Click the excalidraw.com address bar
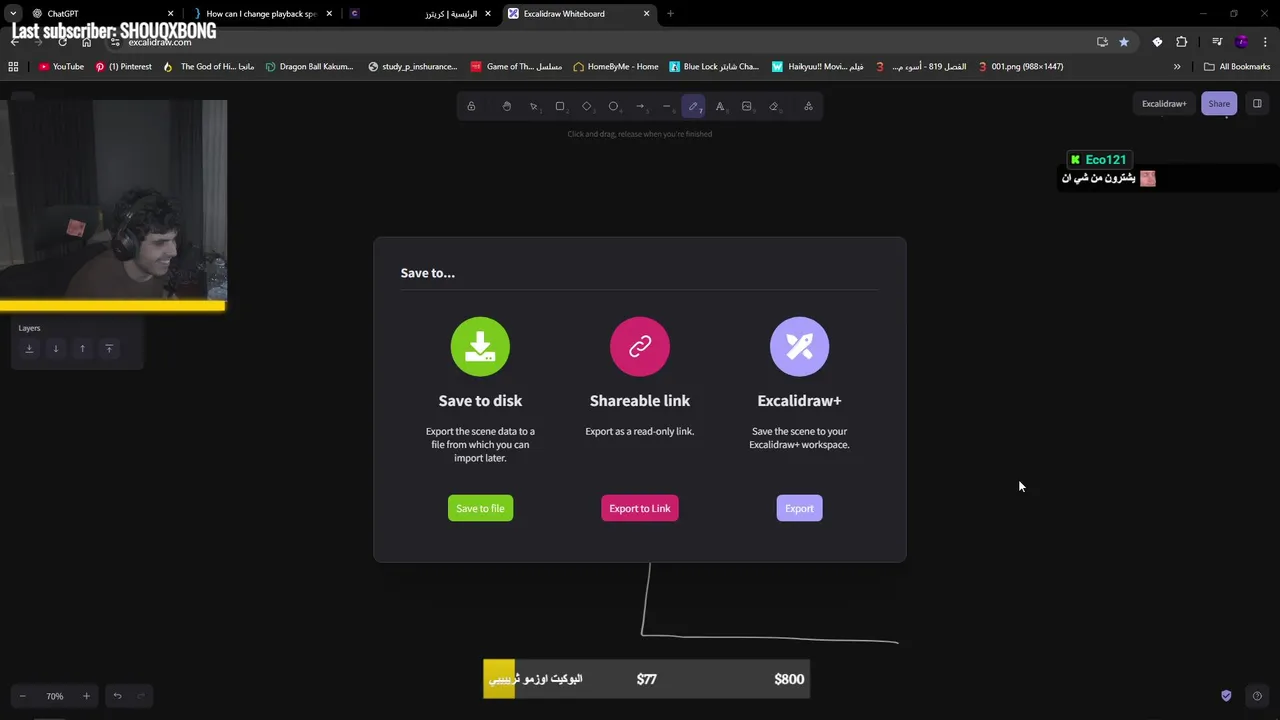Screen dimensions: 1280x720 (x=600, y=42)
